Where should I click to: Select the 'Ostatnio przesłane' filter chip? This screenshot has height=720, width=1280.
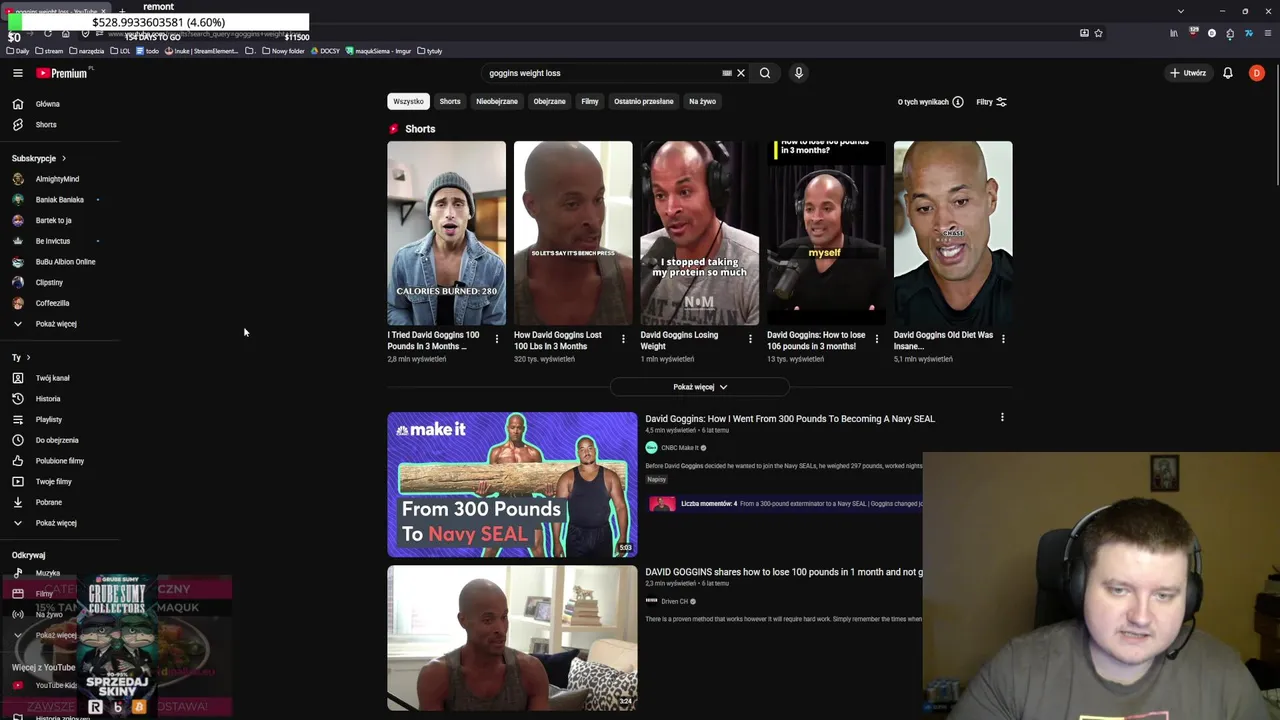click(x=644, y=101)
